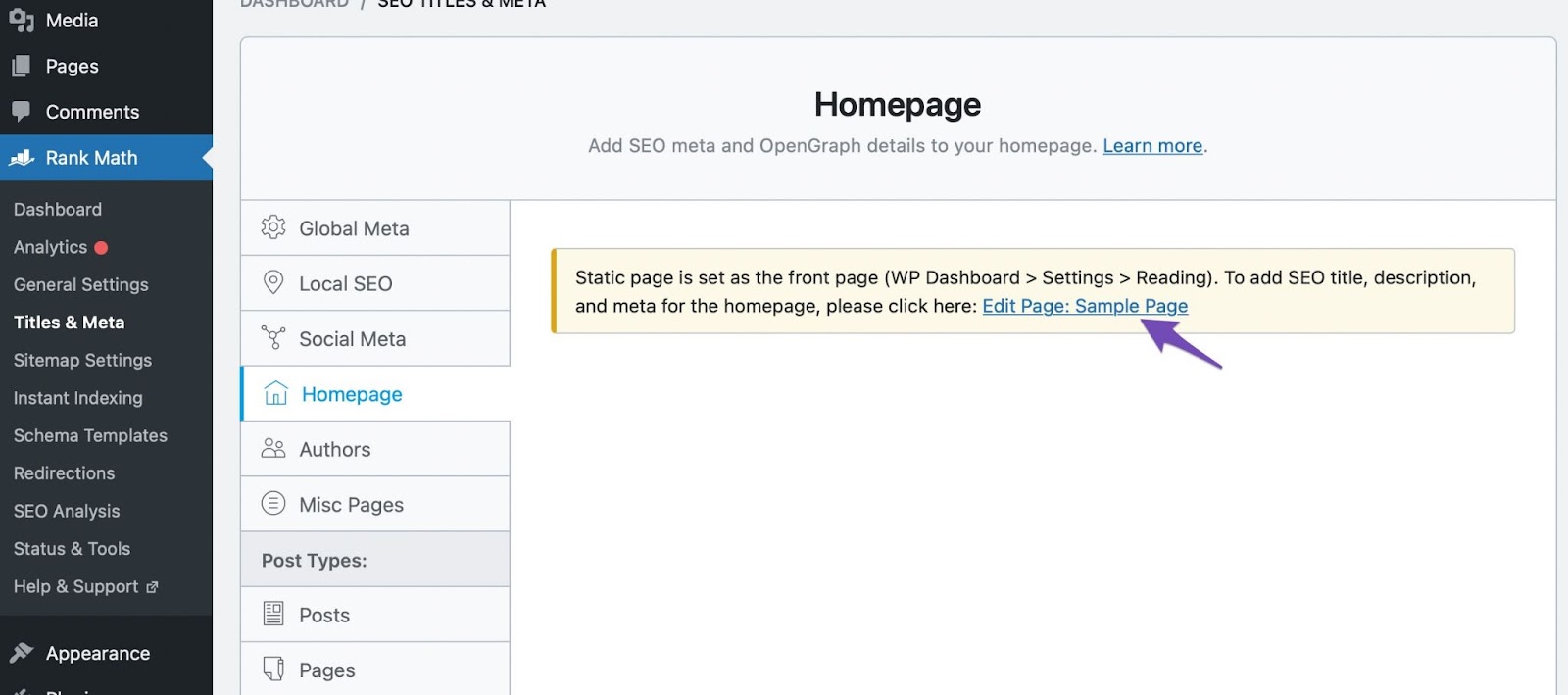Open the Media menu
Screen dimensions: 1568x695
106,20
